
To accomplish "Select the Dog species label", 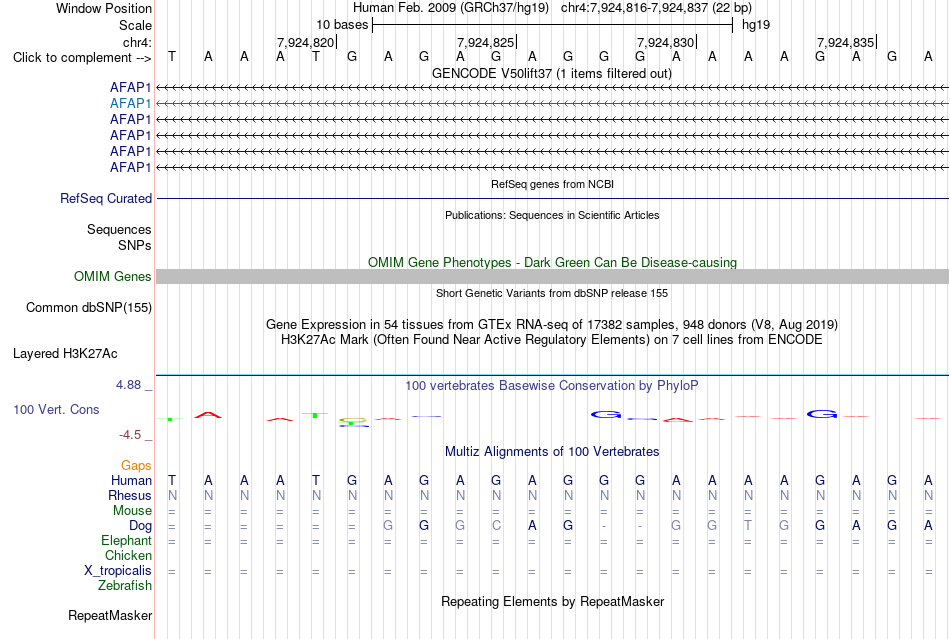I will click(140, 526).
